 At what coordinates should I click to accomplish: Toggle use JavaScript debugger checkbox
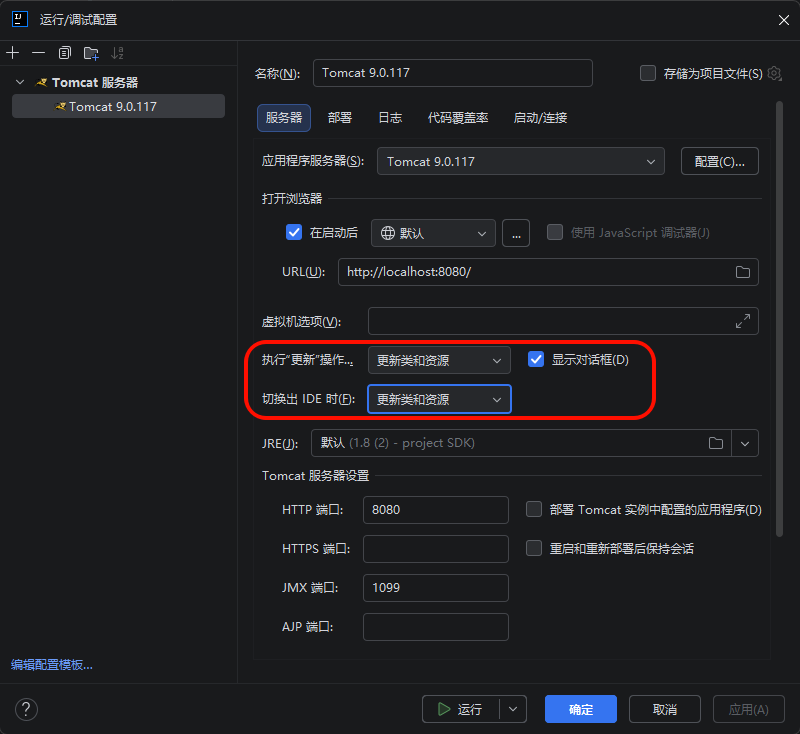pyautogui.click(x=555, y=233)
